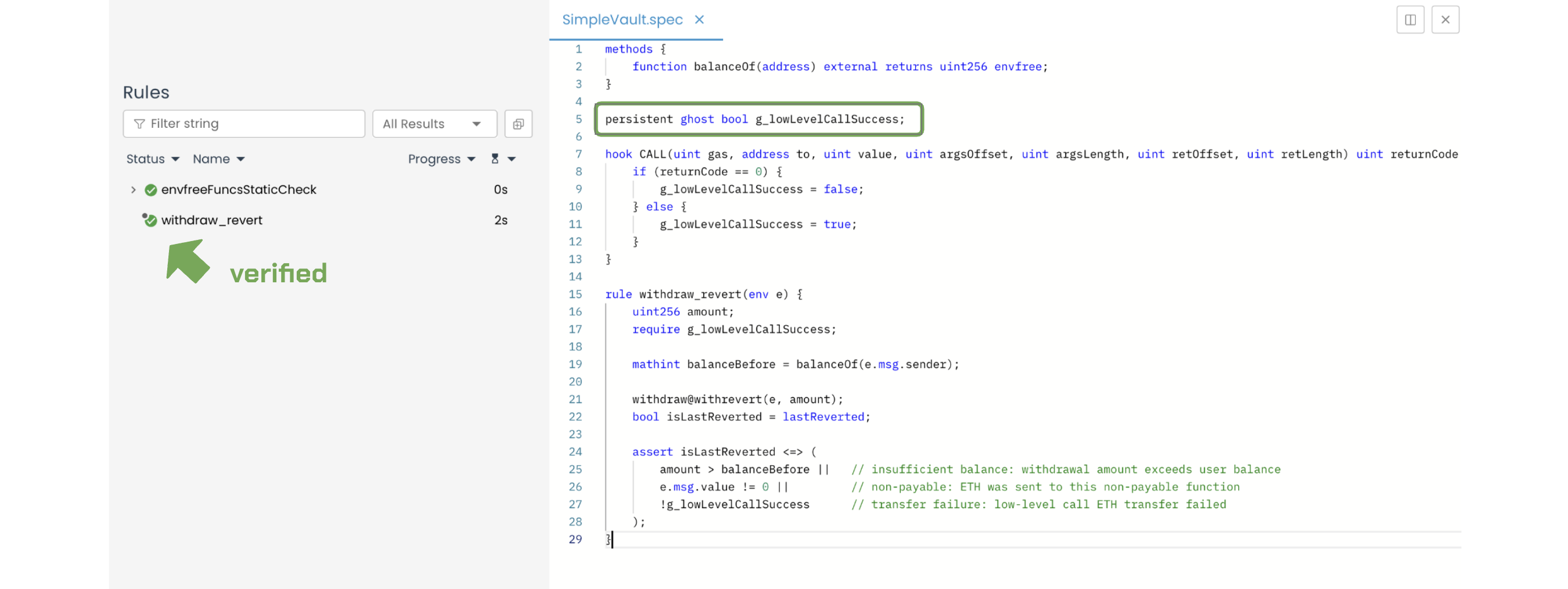
Task: Close the code viewer panel
Action: pyautogui.click(x=1445, y=20)
